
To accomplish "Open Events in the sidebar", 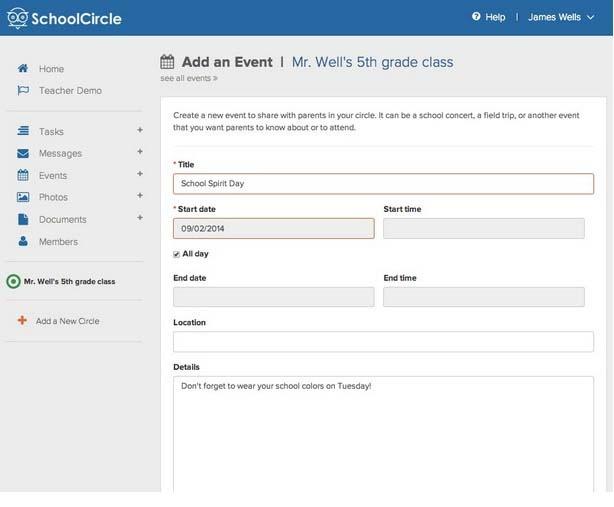I will point(53,175).
